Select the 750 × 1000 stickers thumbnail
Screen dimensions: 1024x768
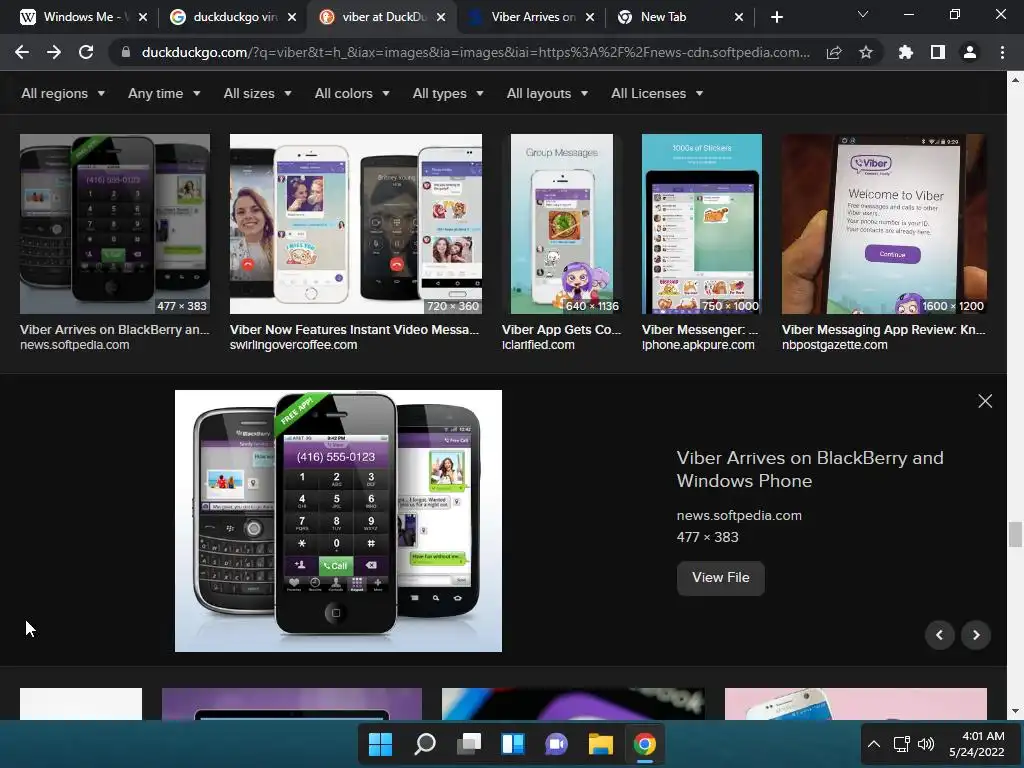[x=701, y=224]
